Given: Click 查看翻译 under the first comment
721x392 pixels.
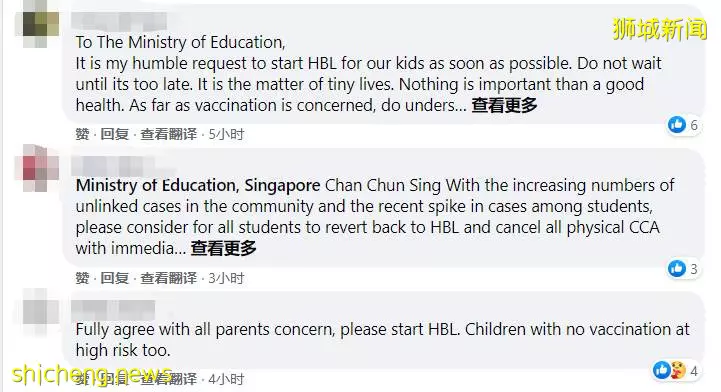Looking at the screenshot, I should coord(168,134).
